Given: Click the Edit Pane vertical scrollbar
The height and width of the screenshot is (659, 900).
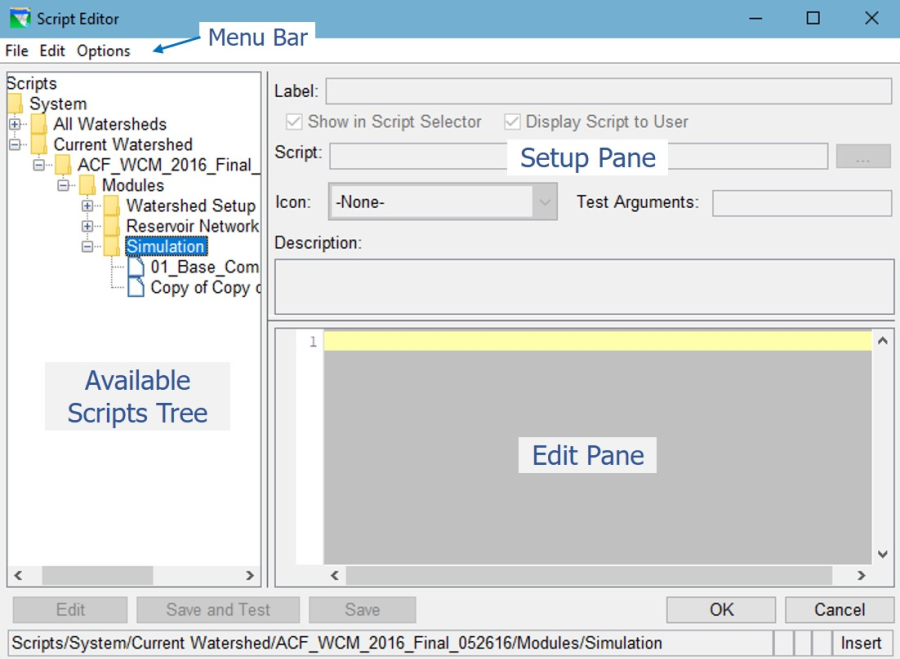Looking at the screenshot, I should click(882, 450).
